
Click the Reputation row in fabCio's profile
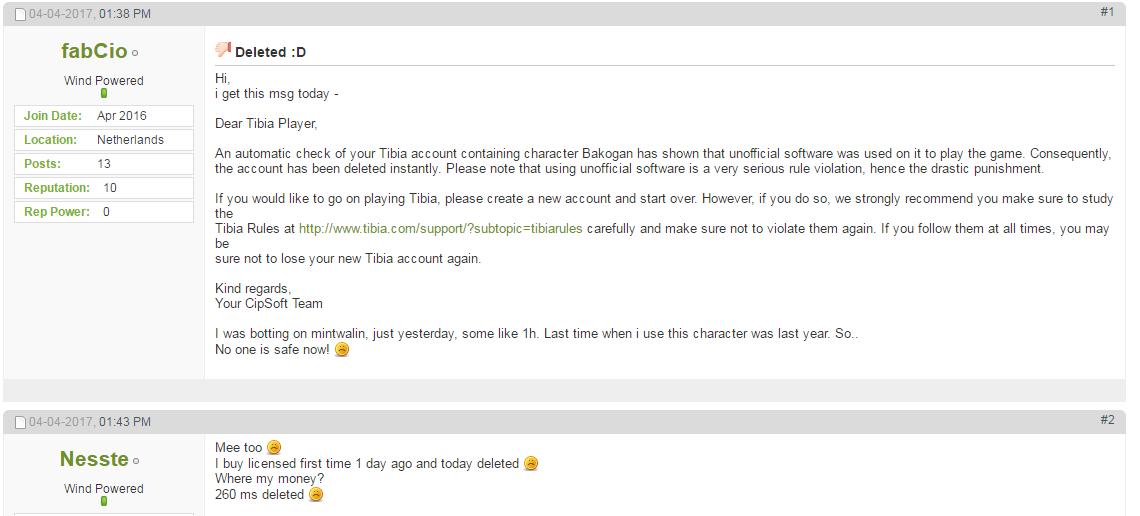click(x=104, y=188)
